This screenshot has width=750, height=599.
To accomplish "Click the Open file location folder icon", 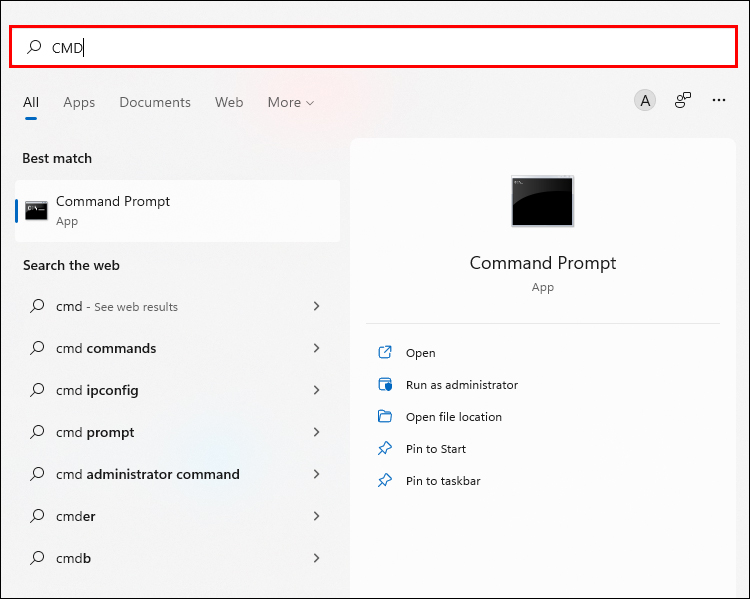I will 385,417.
